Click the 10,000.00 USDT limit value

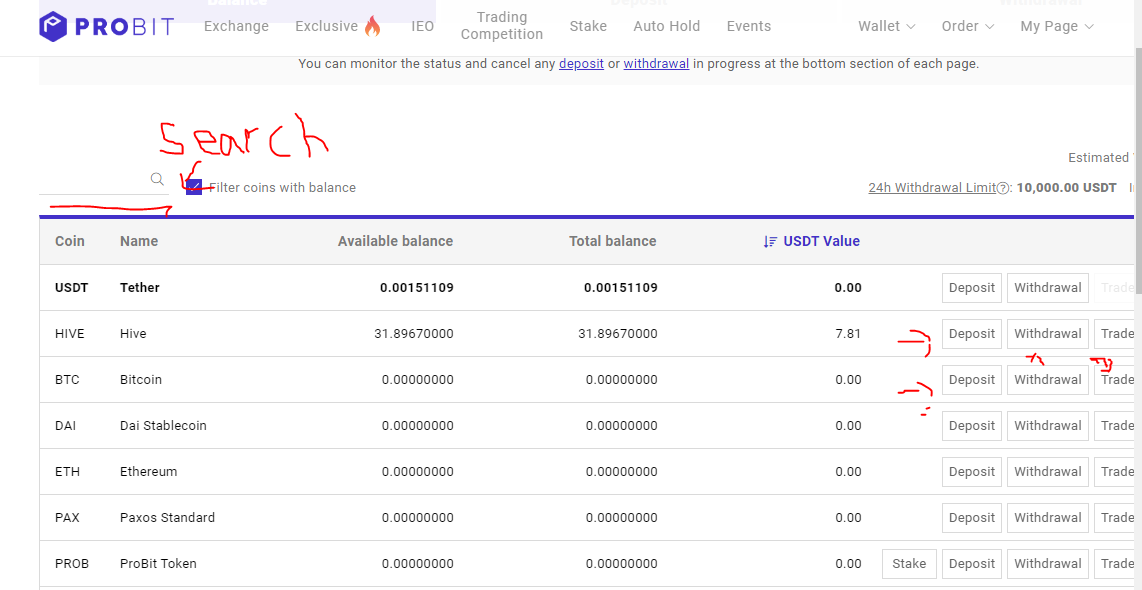point(1066,188)
